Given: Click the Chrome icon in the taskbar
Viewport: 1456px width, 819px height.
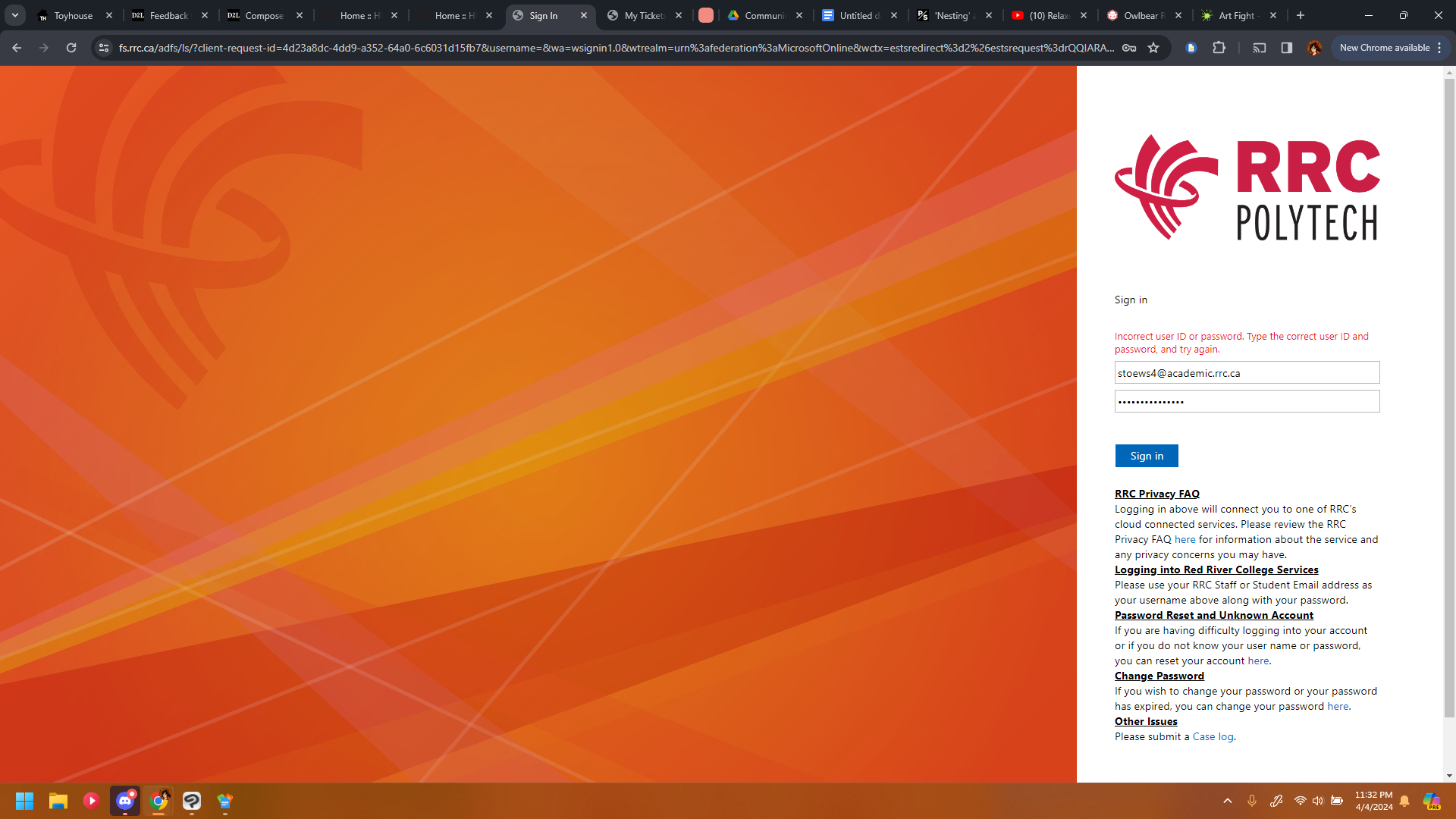Looking at the screenshot, I should pyautogui.click(x=158, y=801).
